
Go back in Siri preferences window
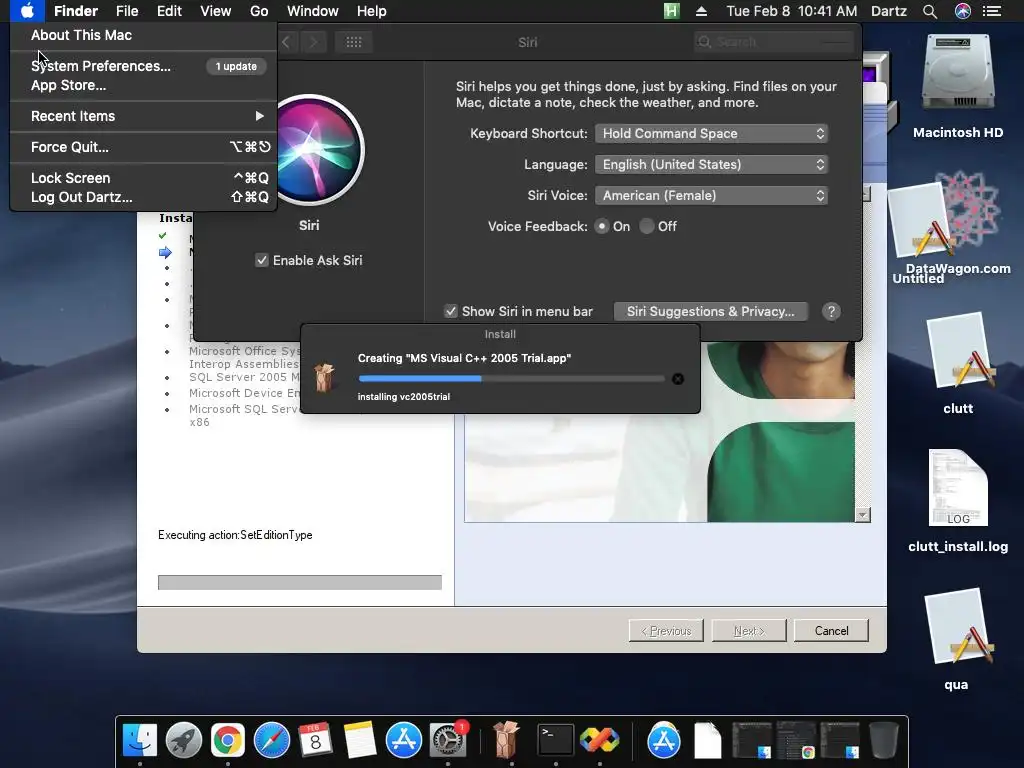[x=286, y=42]
